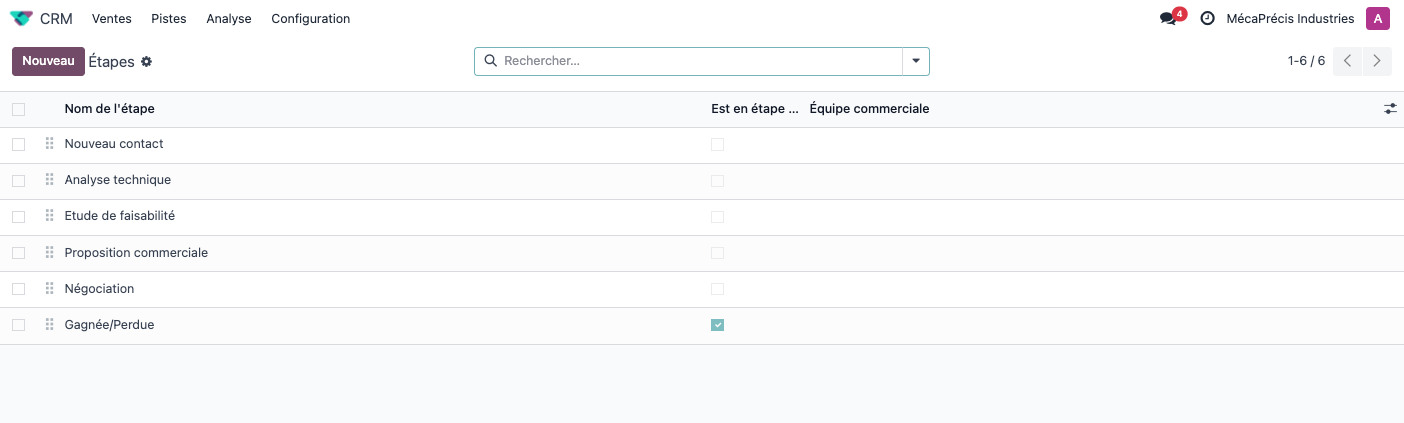Expand the search options dropdown arrow
The height and width of the screenshot is (423, 1404).
click(x=916, y=61)
